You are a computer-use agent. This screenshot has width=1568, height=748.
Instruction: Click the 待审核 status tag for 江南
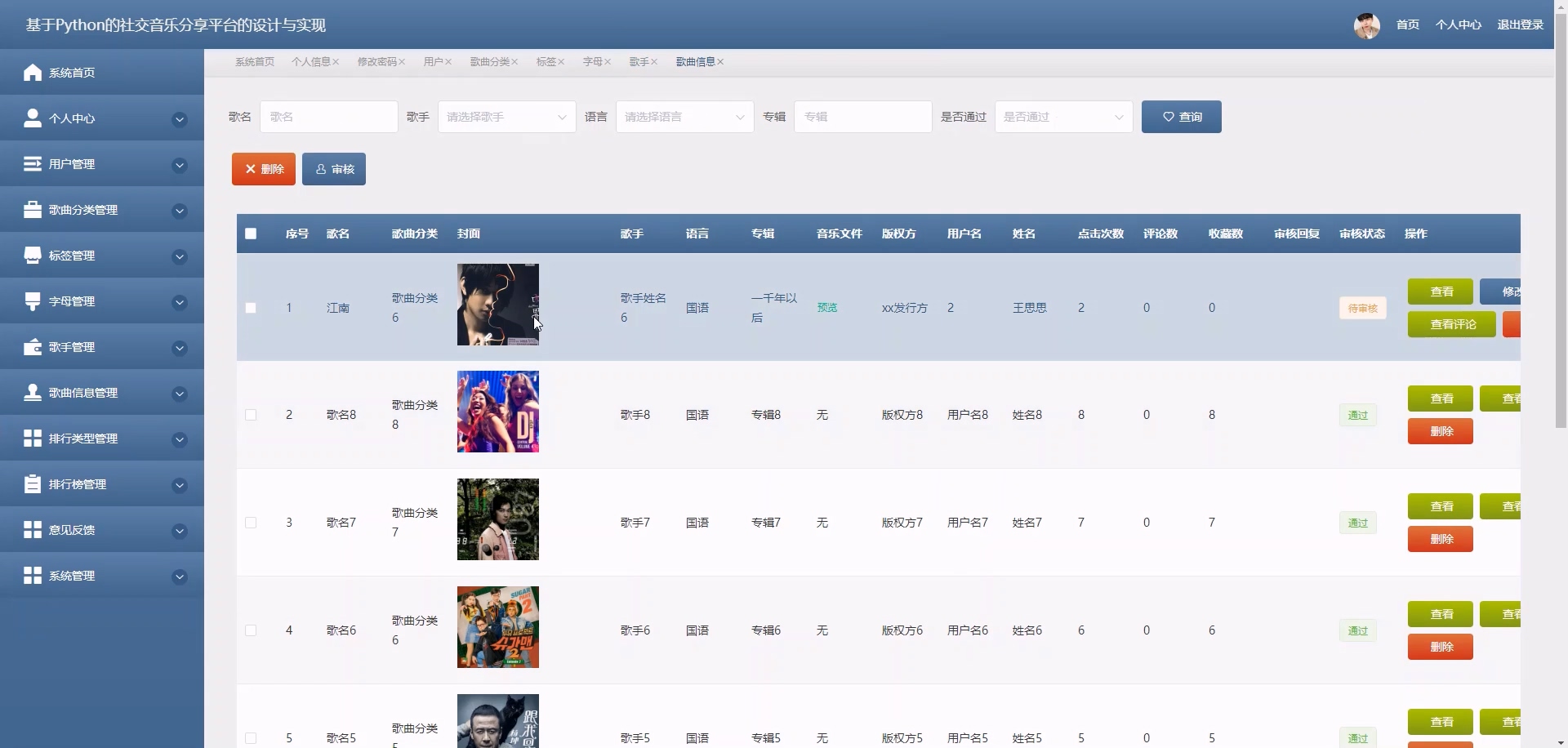coord(1363,308)
